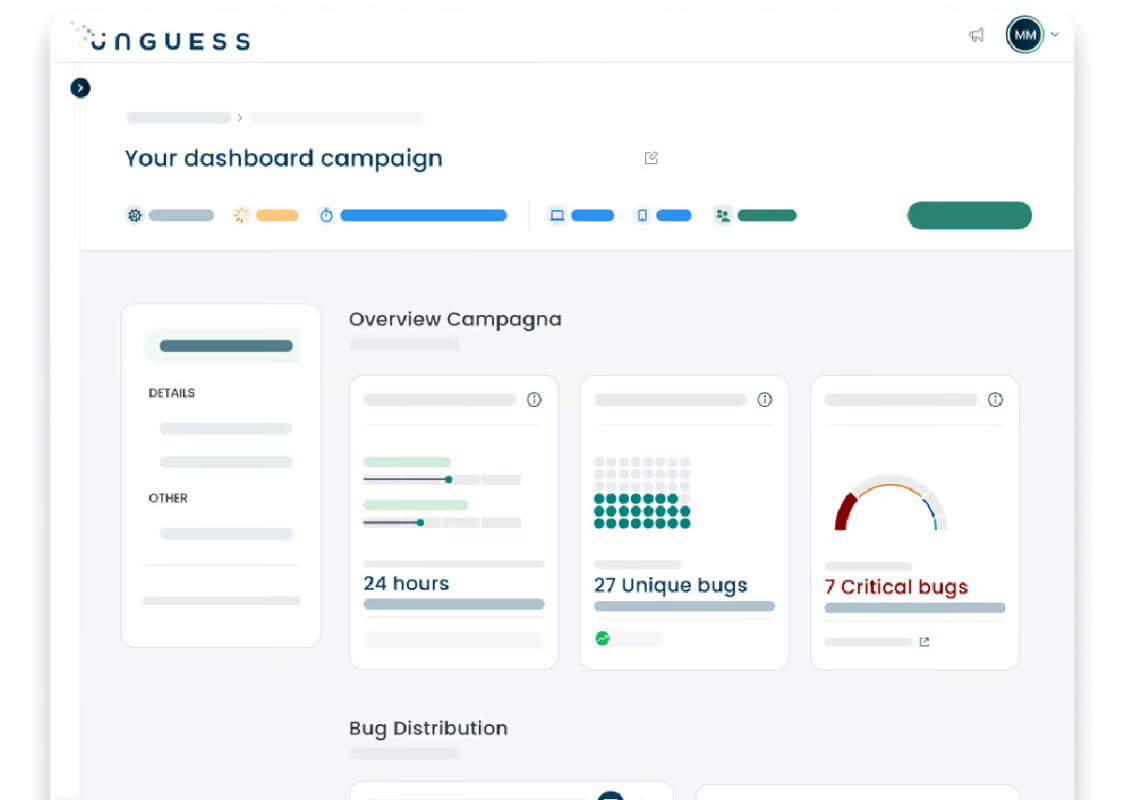Click the breadcrumb chevron separator
The height and width of the screenshot is (800, 1125).
click(x=240, y=117)
